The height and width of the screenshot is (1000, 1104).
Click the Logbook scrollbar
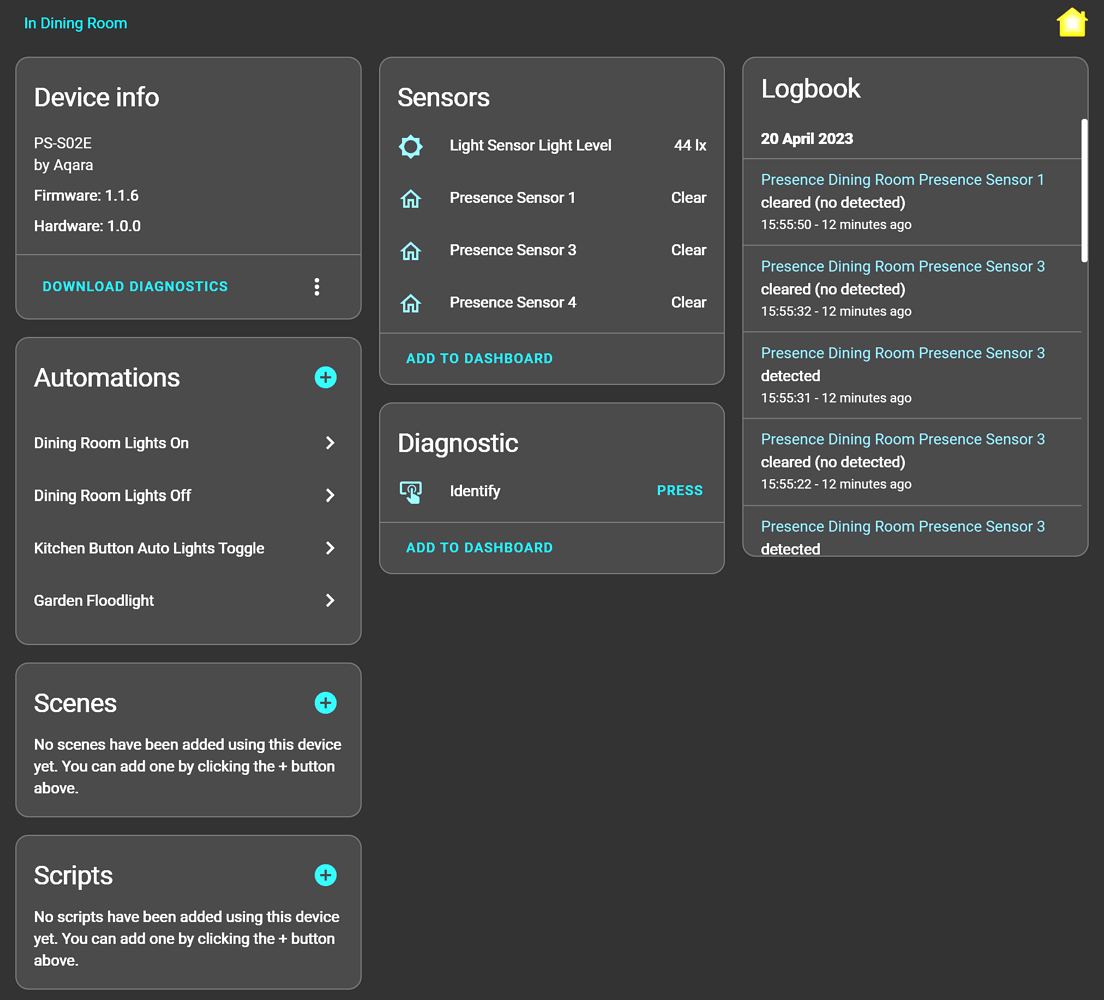tap(1084, 190)
